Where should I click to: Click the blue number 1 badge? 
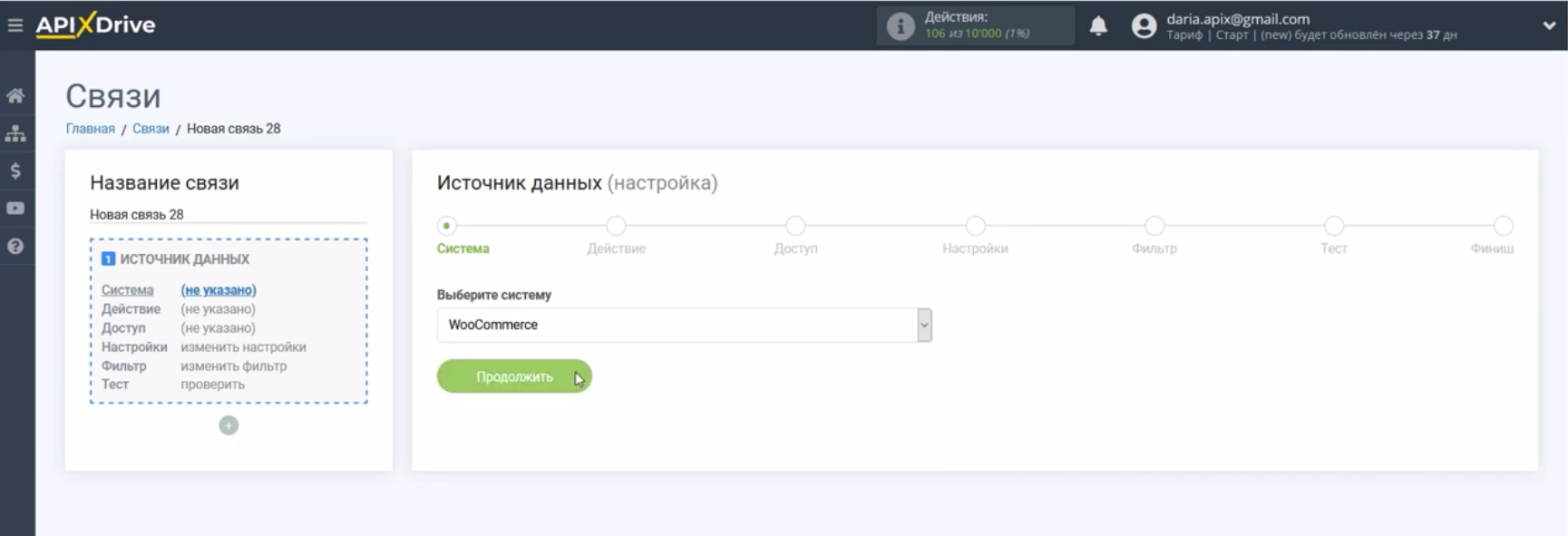109,259
